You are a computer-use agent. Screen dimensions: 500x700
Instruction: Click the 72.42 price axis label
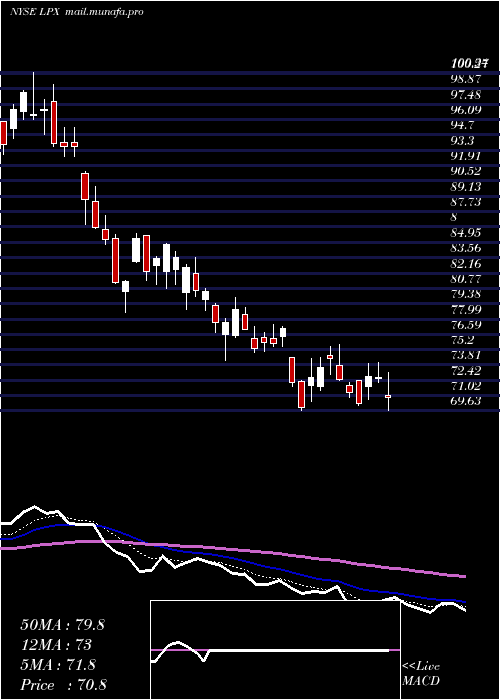pos(466,371)
